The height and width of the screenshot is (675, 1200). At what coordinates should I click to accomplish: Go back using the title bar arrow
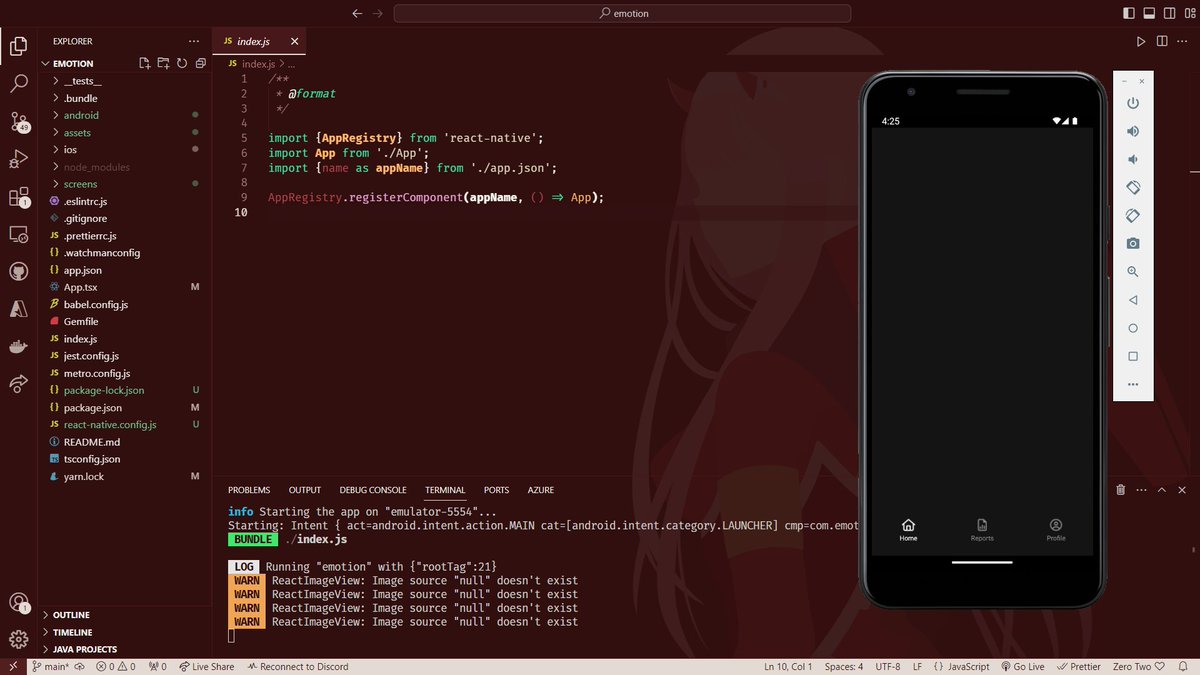click(358, 14)
